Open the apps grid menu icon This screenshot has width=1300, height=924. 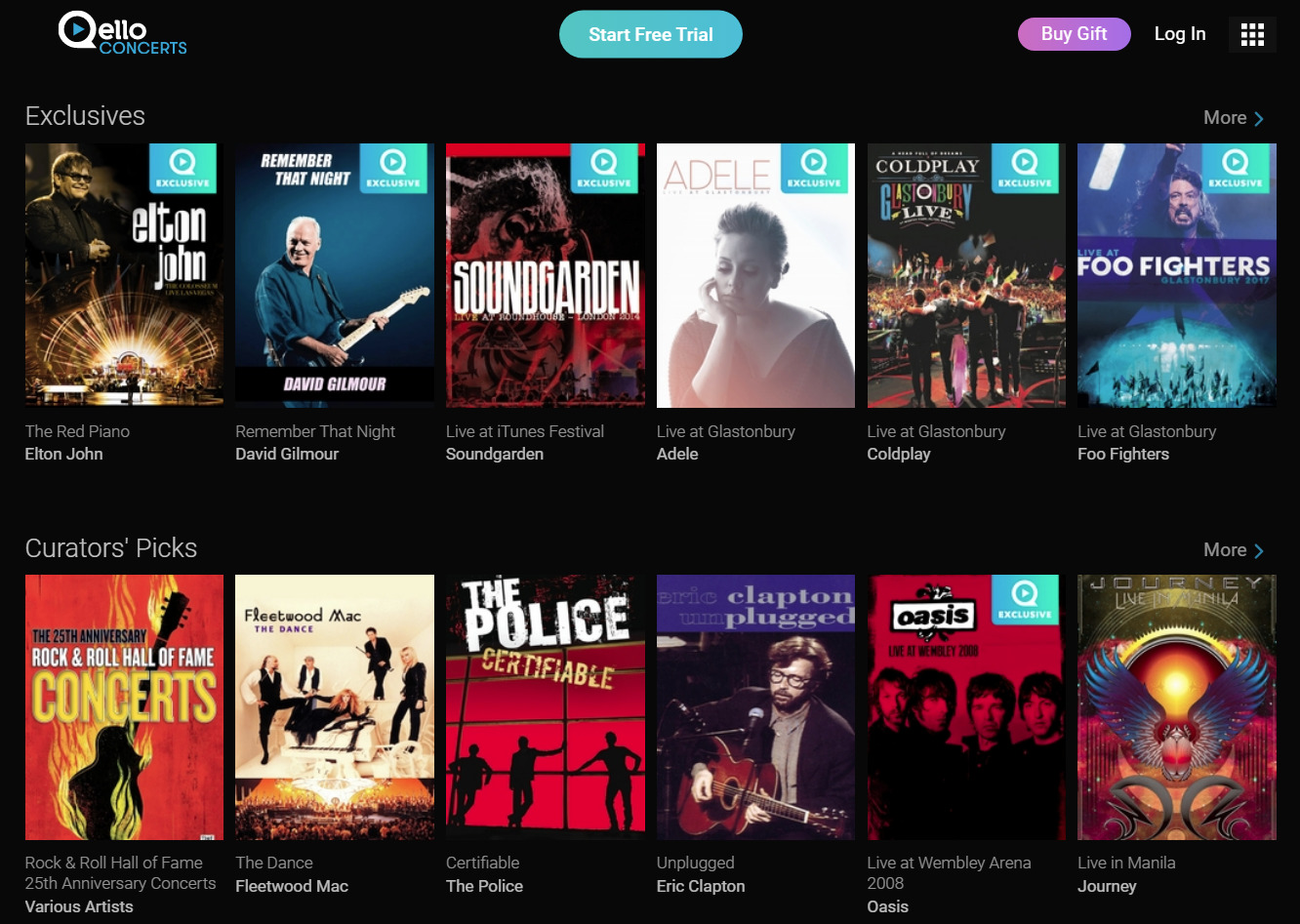coord(1252,35)
